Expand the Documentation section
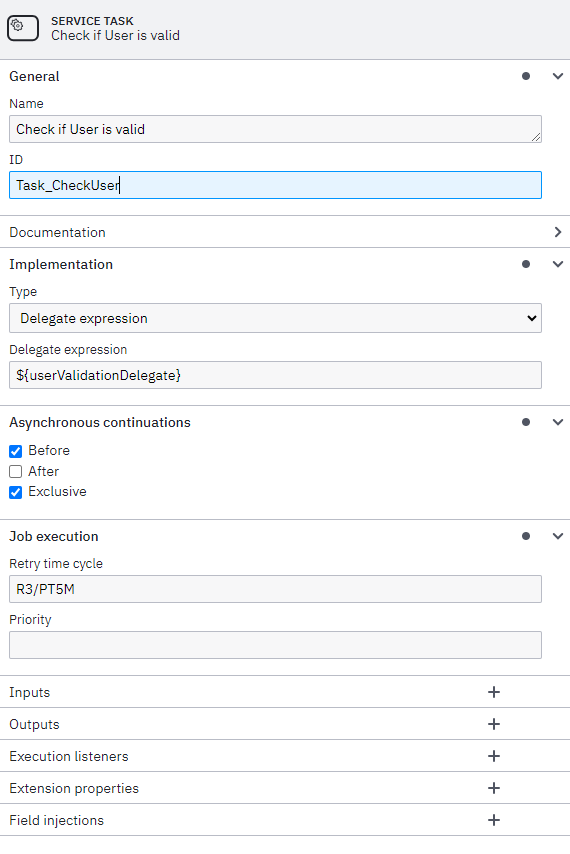Viewport: 570px width, 854px height. click(285, 232)
